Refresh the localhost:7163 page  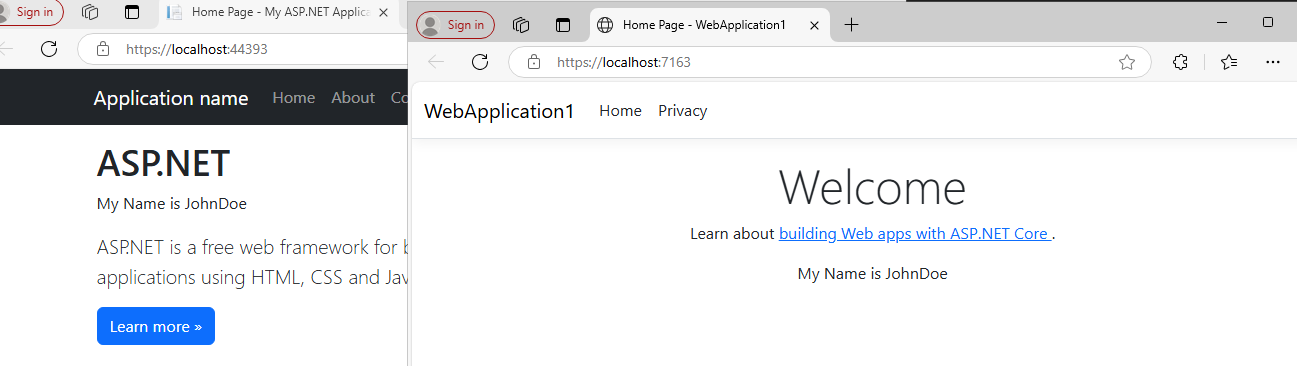pyautogui.click(x=479, y=62)
